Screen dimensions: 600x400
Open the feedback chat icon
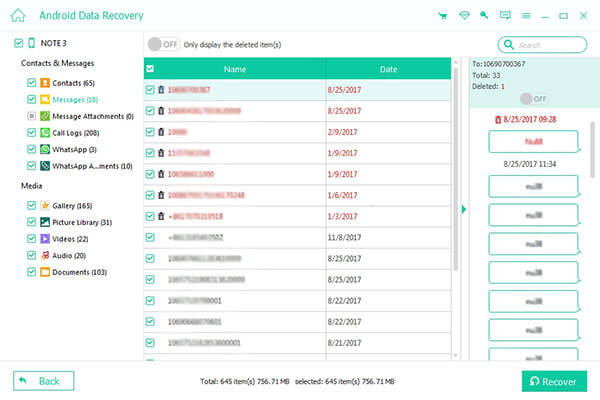(505, 15)
